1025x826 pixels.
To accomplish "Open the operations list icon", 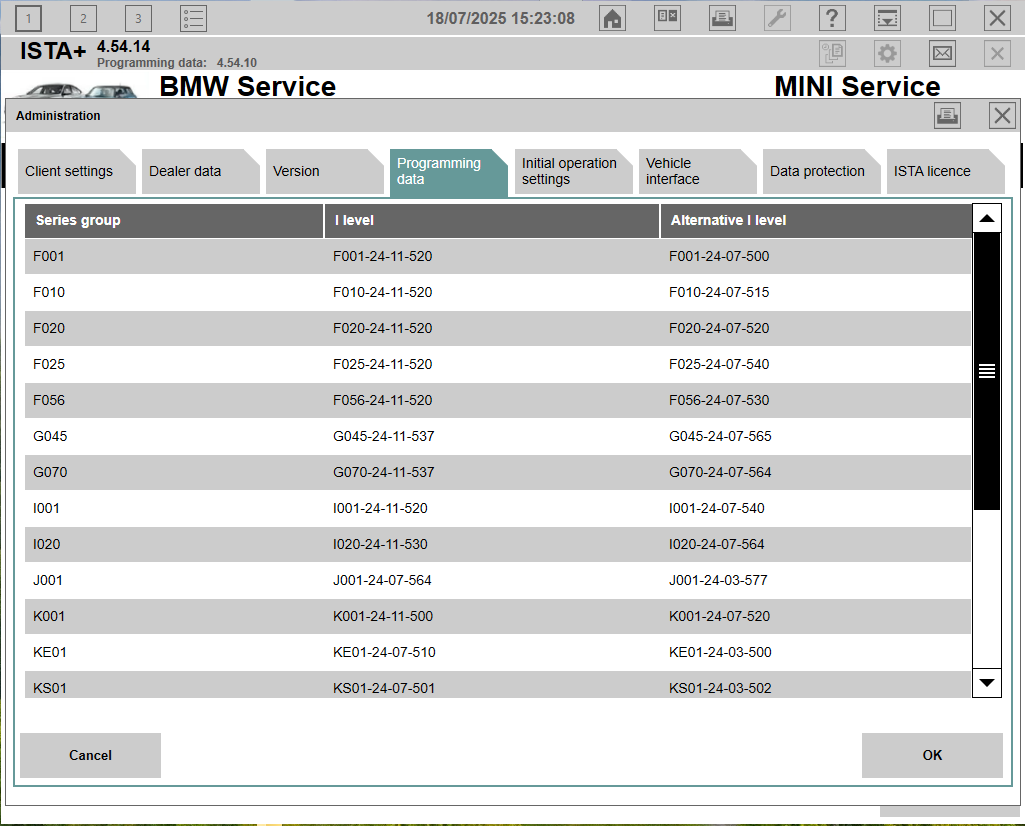I will [192, 17].
